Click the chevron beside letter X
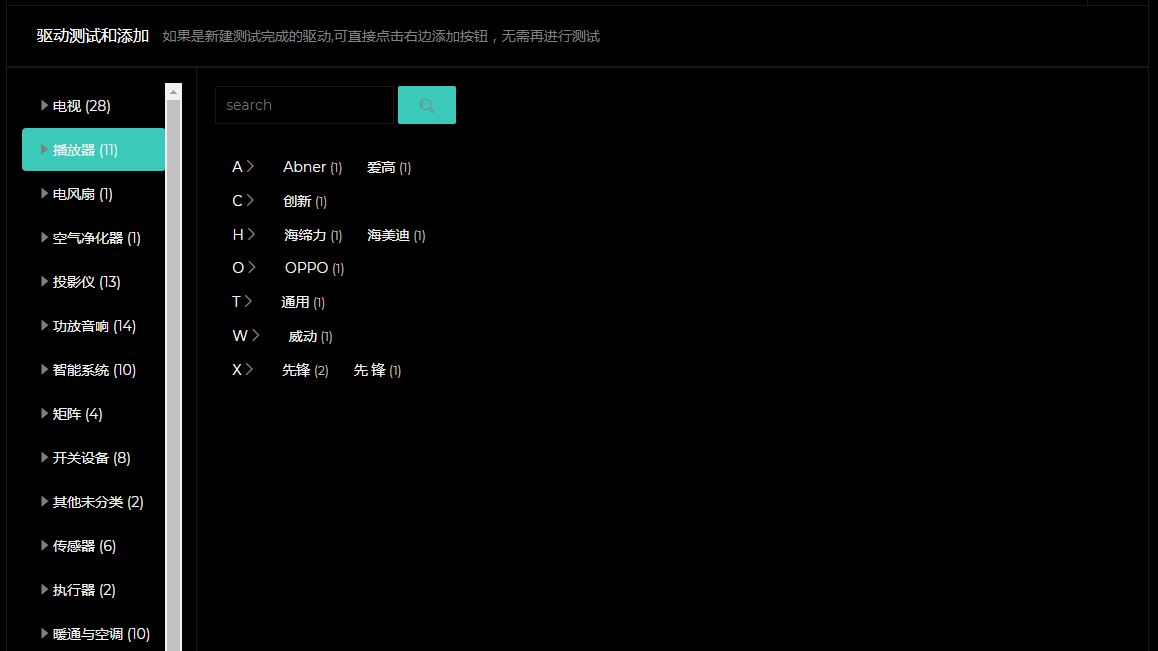The image size is (1158, 651). point(250,369)
